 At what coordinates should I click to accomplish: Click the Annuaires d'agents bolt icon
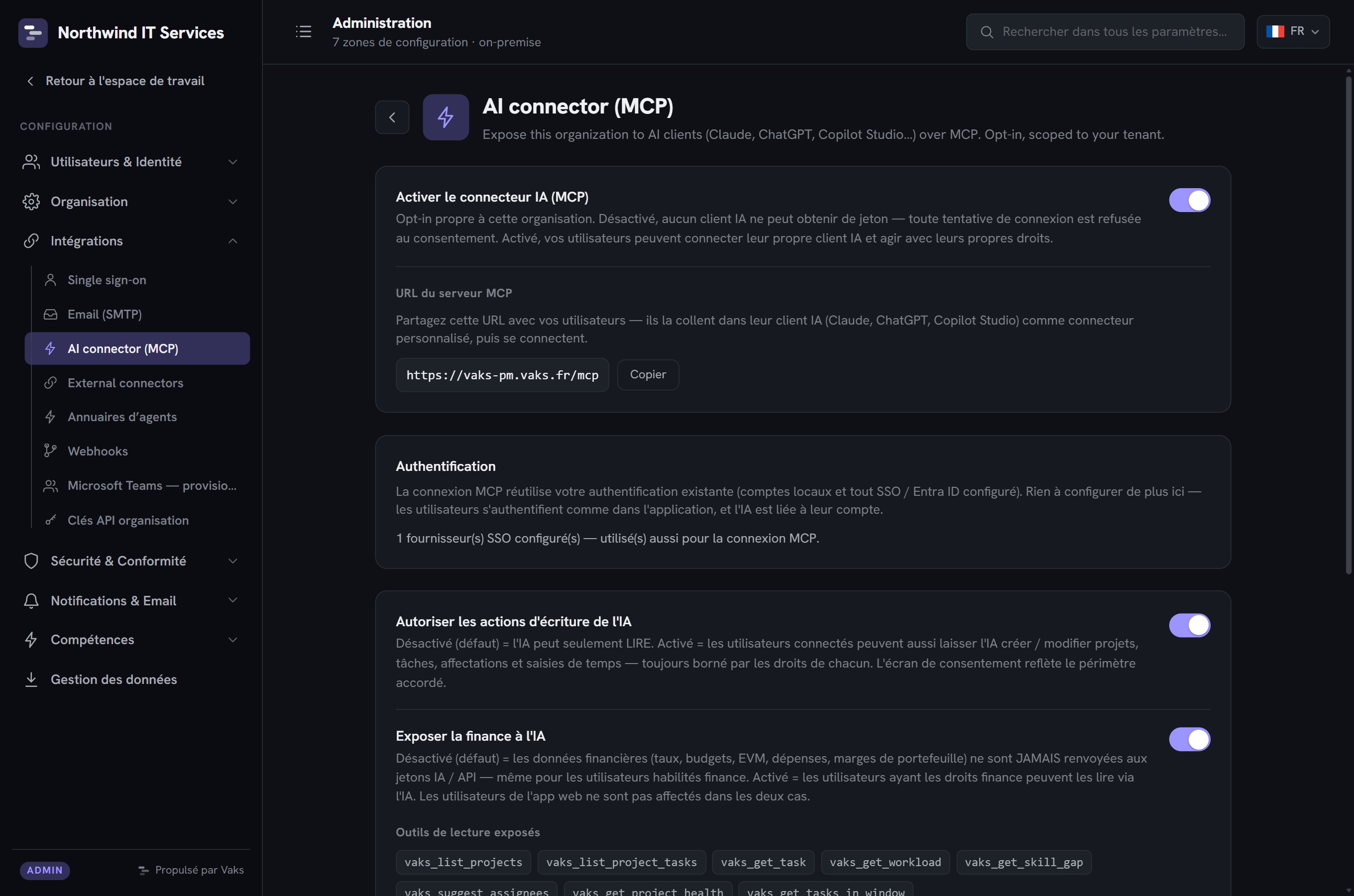[x=50, y=417]
